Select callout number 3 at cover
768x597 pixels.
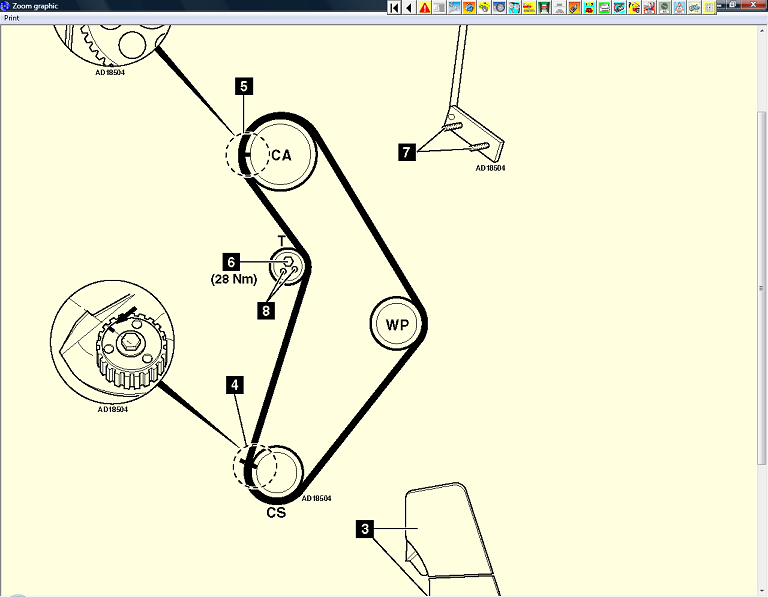coord(366,527)
